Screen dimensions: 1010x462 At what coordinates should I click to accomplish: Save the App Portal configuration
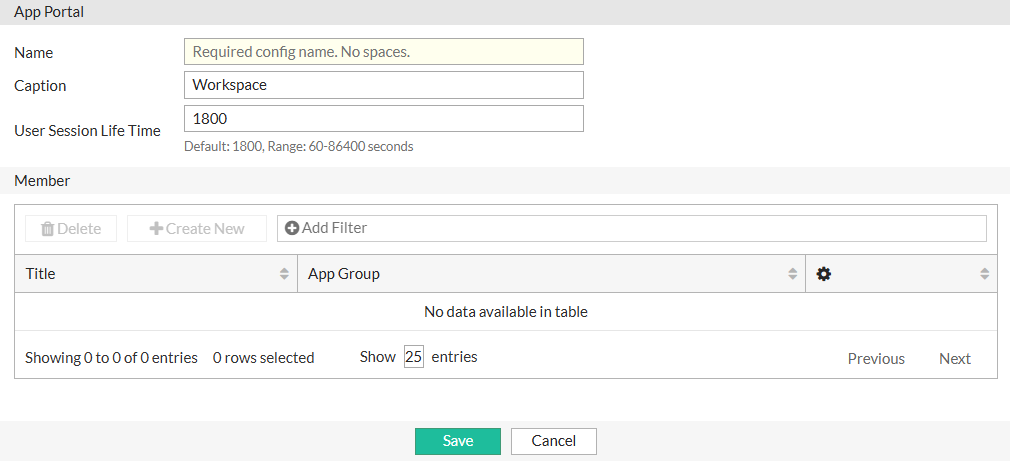pos(458,441)
